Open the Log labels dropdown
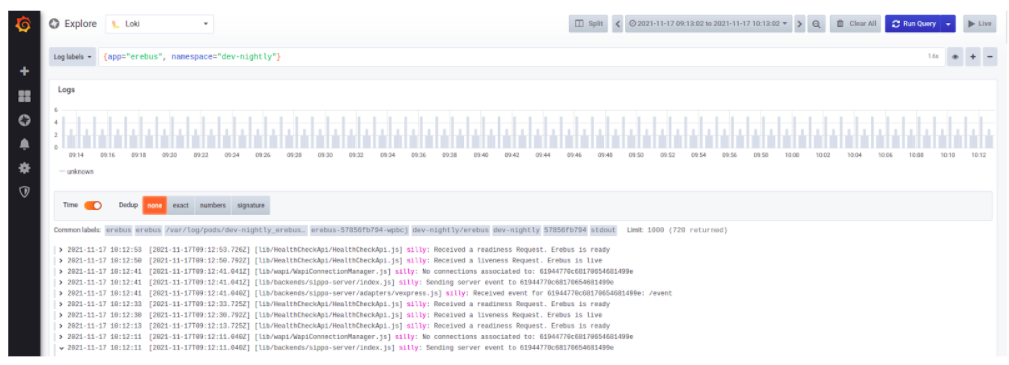This screenshot has width=1009, height=365. click(73, 57)
